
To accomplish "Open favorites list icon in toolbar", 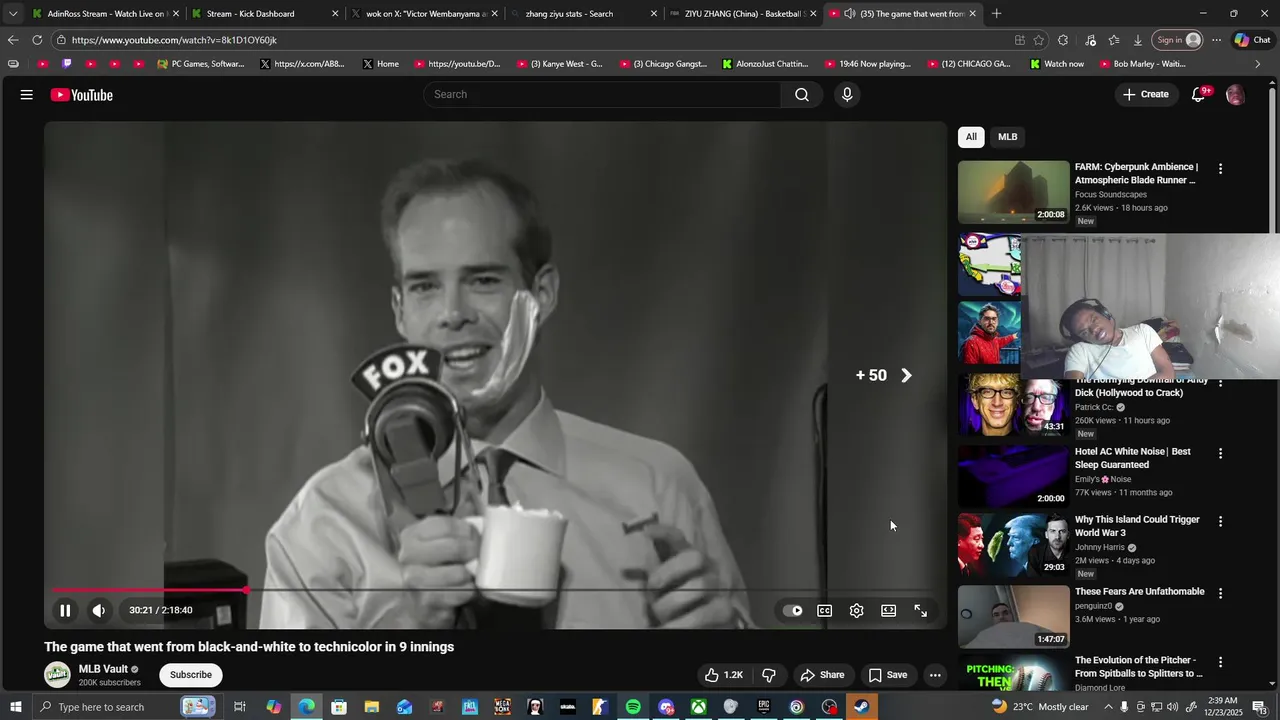I will click(1114, 40).
